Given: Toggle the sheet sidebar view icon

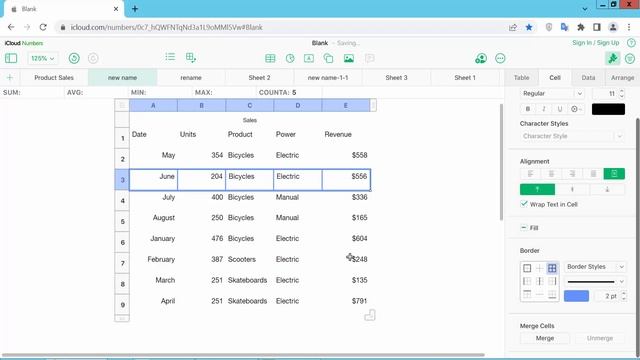Looking at the screenshot, I should tap(11, 58).
